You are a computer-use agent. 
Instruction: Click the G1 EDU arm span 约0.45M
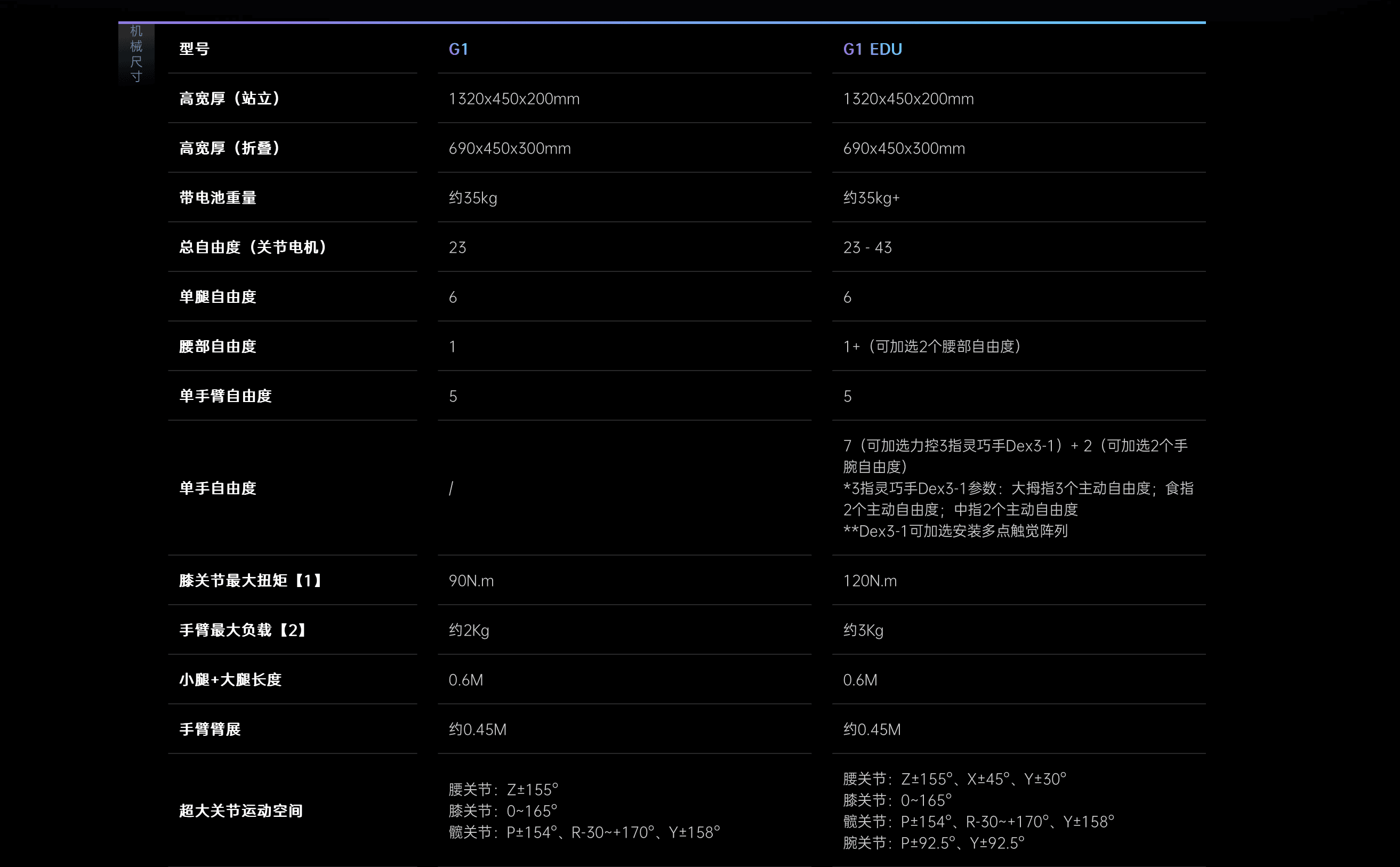pos(872,729)
